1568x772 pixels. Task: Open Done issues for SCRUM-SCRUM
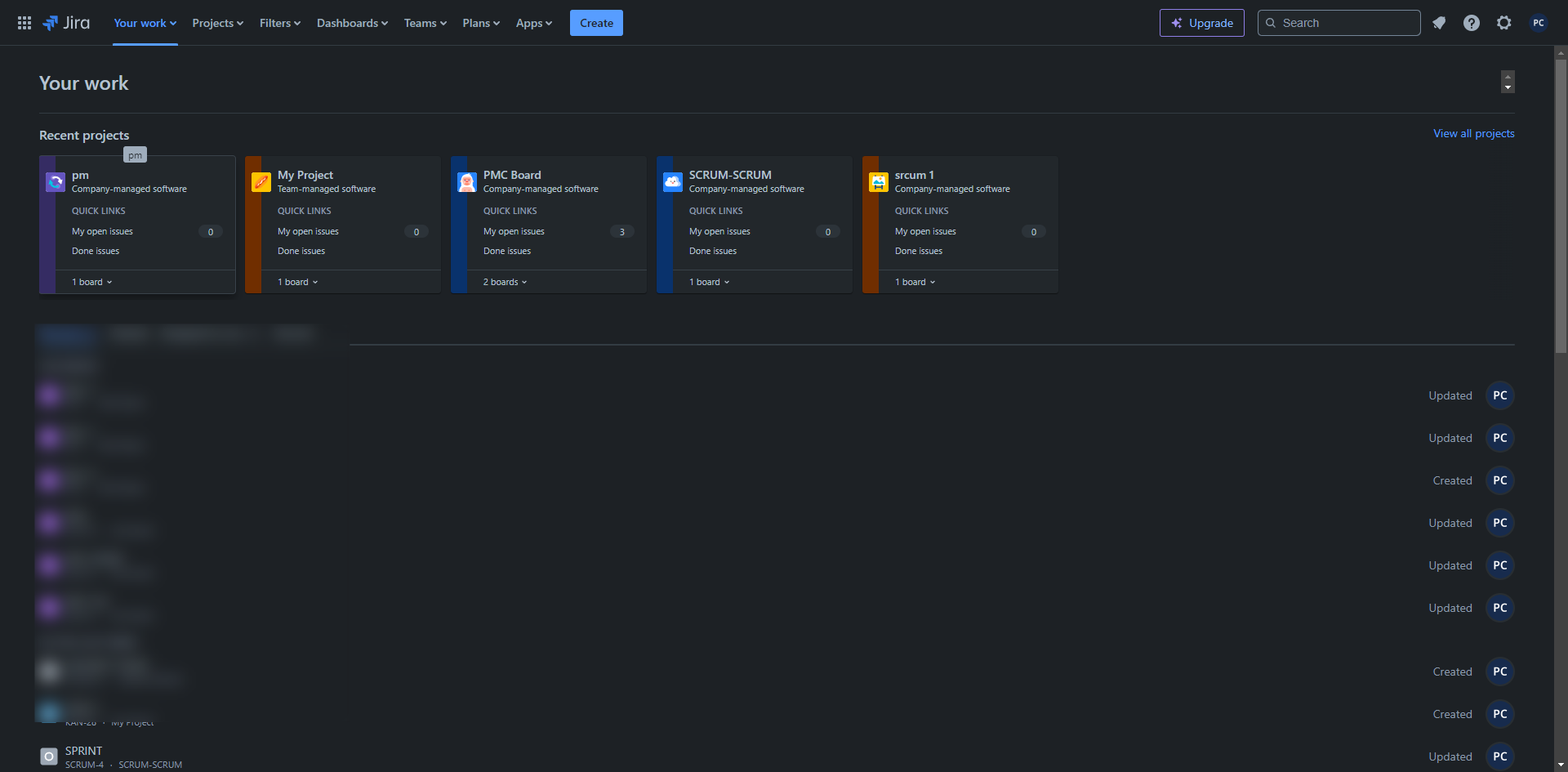pyautogui.click(x=713, y=251)
